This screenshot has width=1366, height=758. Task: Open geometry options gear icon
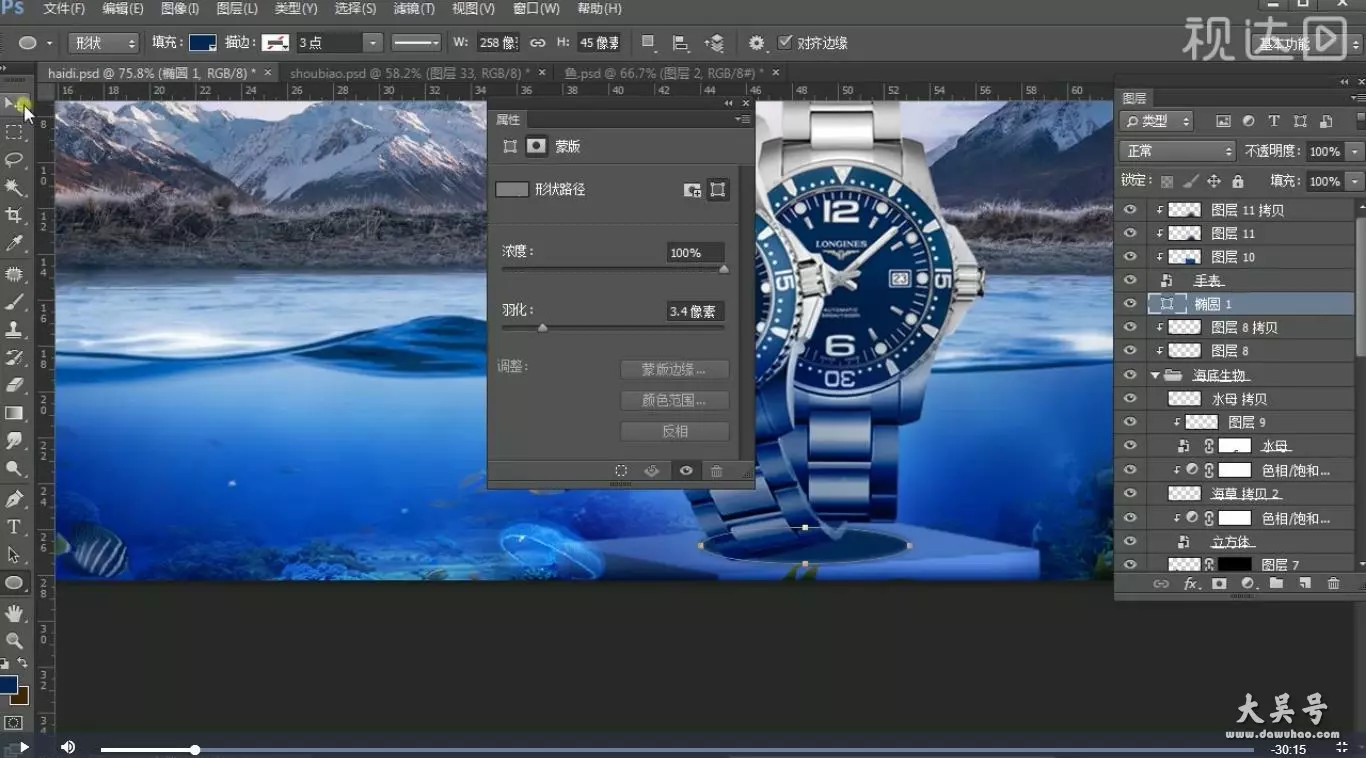point(757,43)
